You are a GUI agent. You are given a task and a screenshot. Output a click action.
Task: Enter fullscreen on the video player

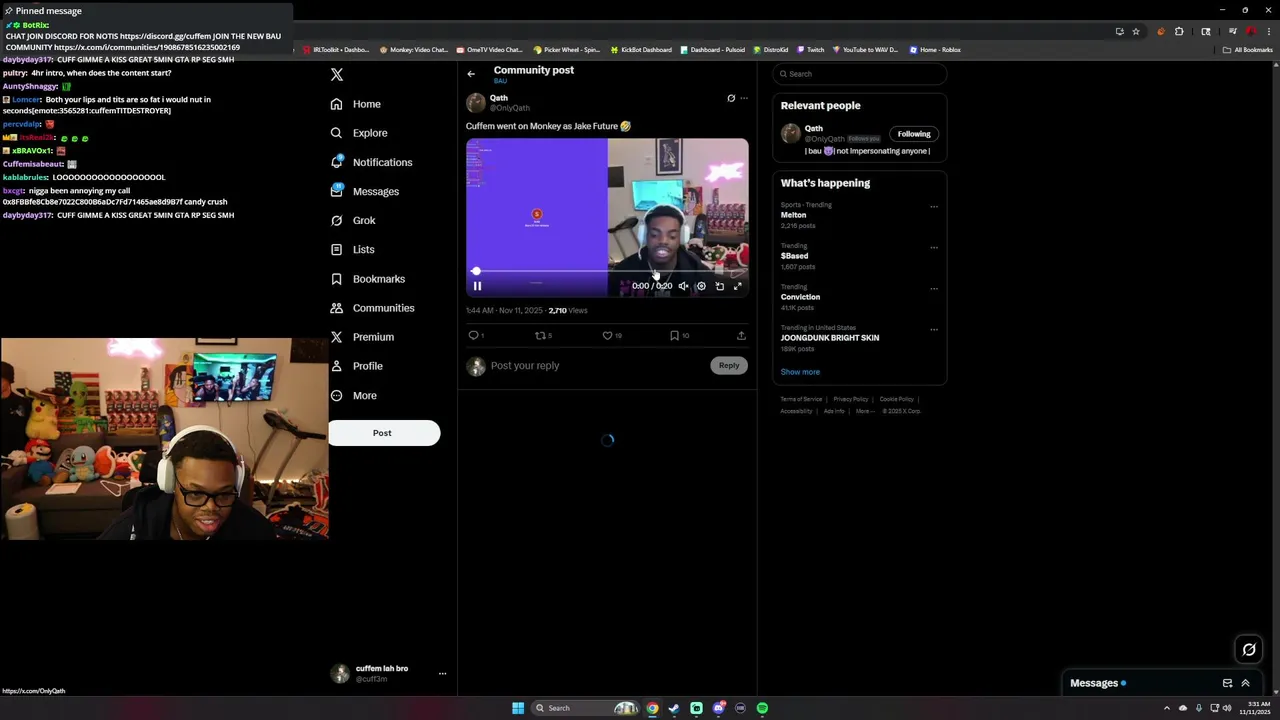click(738, 286)
